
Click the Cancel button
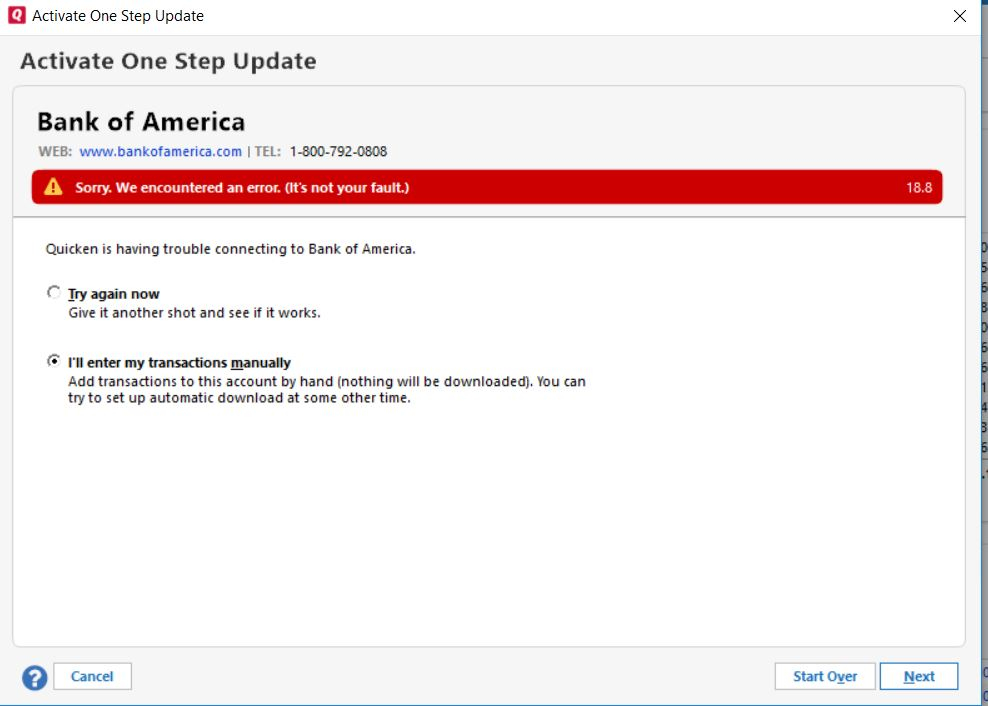tap(93, 676)
